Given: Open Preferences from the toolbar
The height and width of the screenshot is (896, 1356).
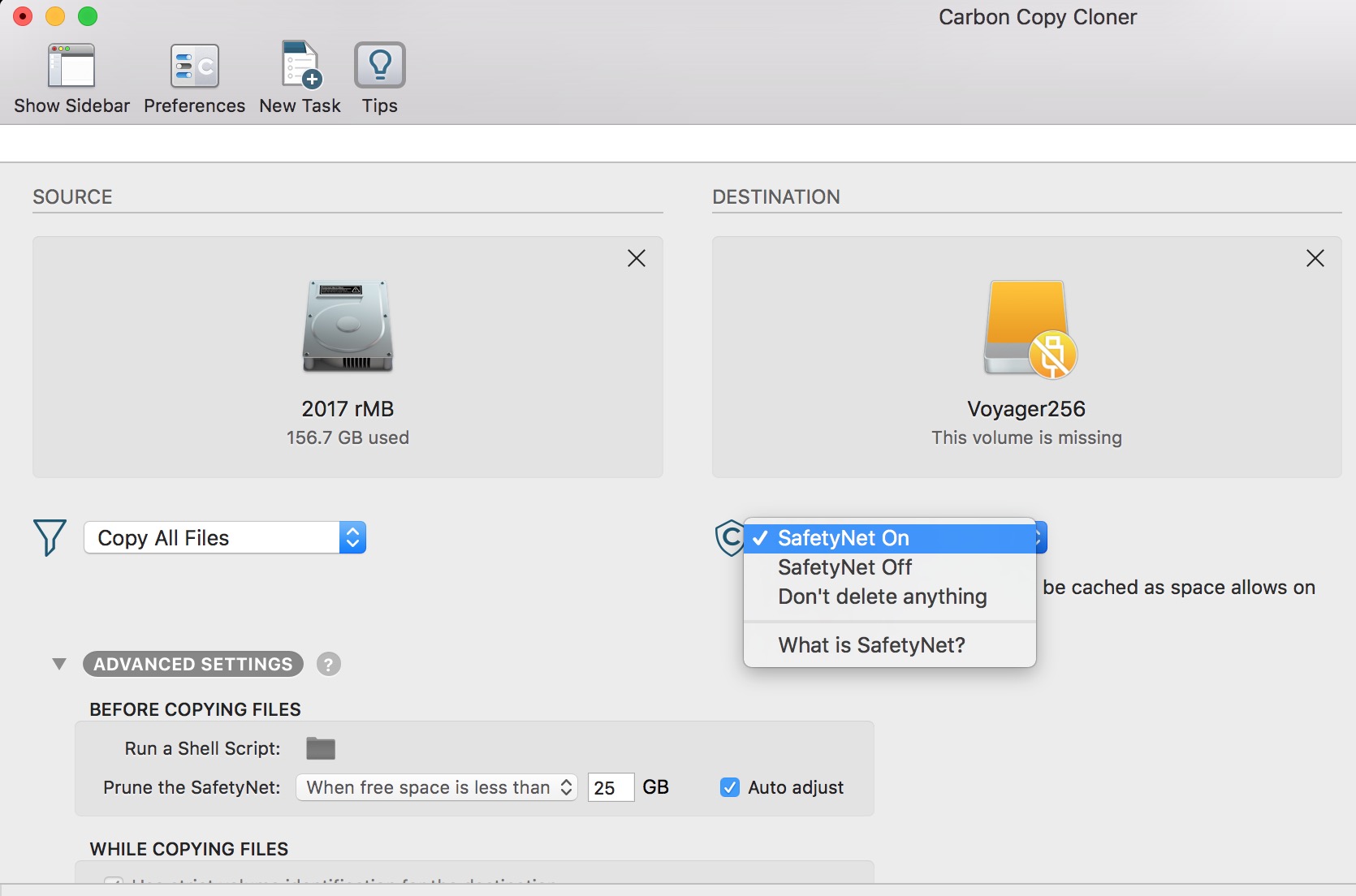Looking at the screenshot, I should [195, 66].
